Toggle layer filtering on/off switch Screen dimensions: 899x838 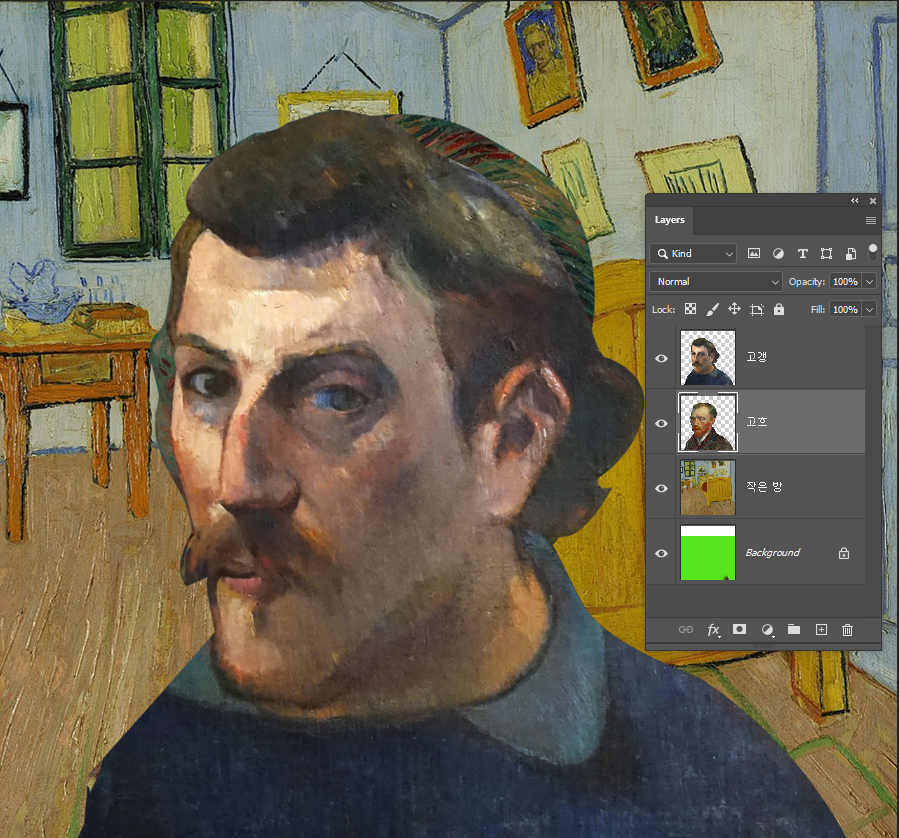pos(873,252)
